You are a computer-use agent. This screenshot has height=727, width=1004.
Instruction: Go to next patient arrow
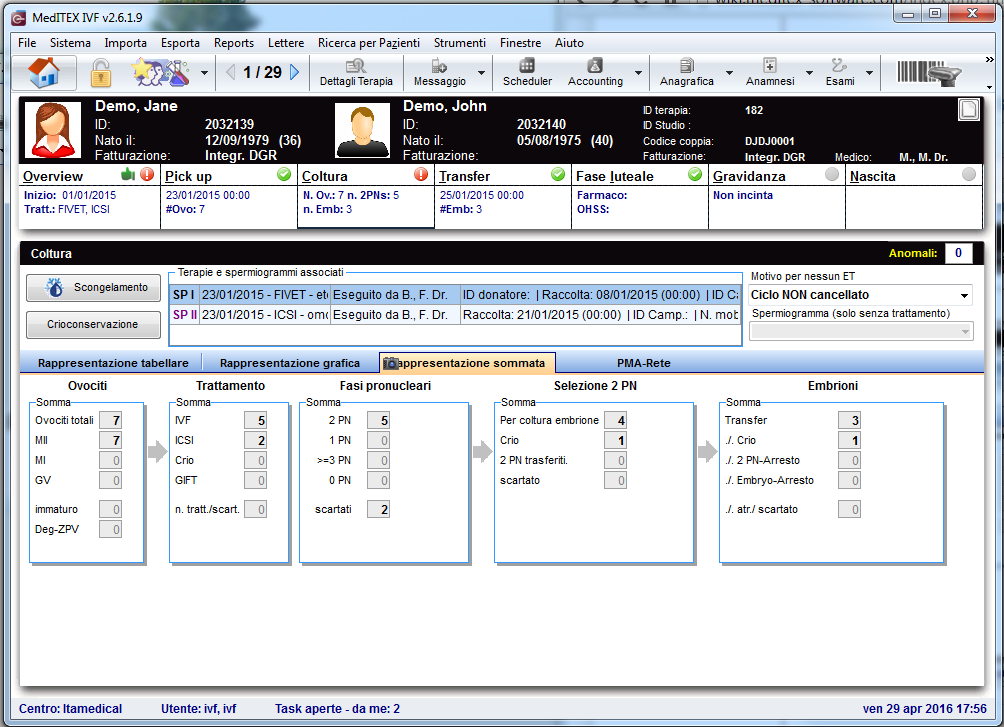coord(295,72)
